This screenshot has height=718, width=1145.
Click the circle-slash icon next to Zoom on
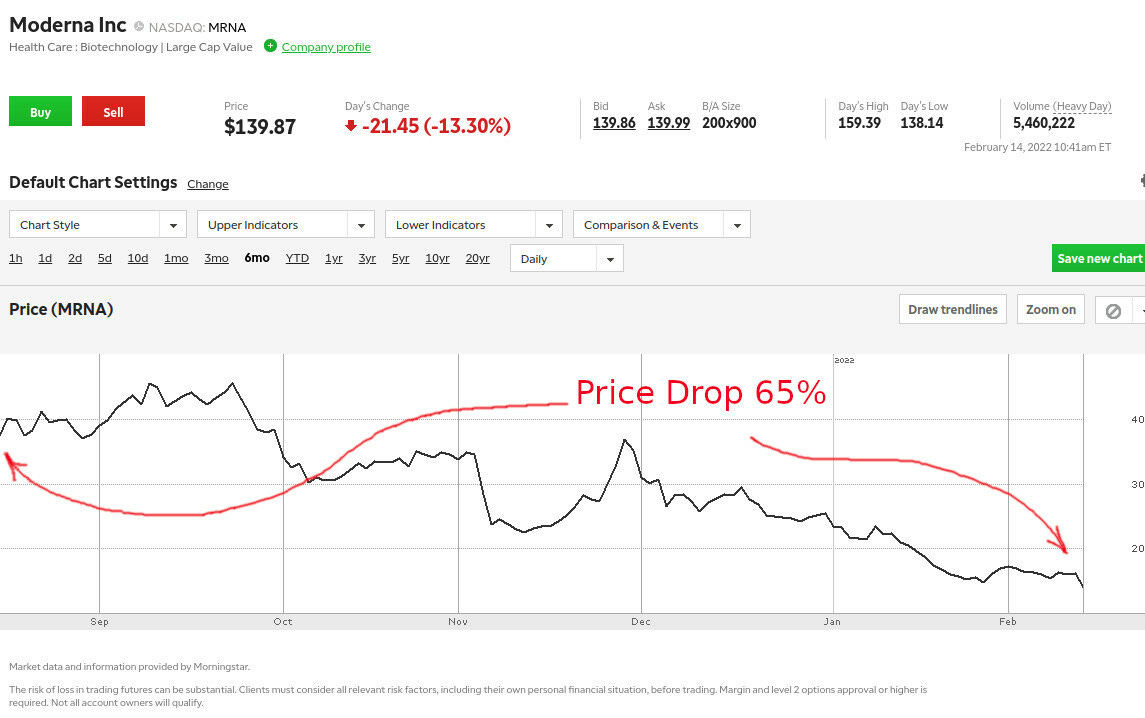1113,310
